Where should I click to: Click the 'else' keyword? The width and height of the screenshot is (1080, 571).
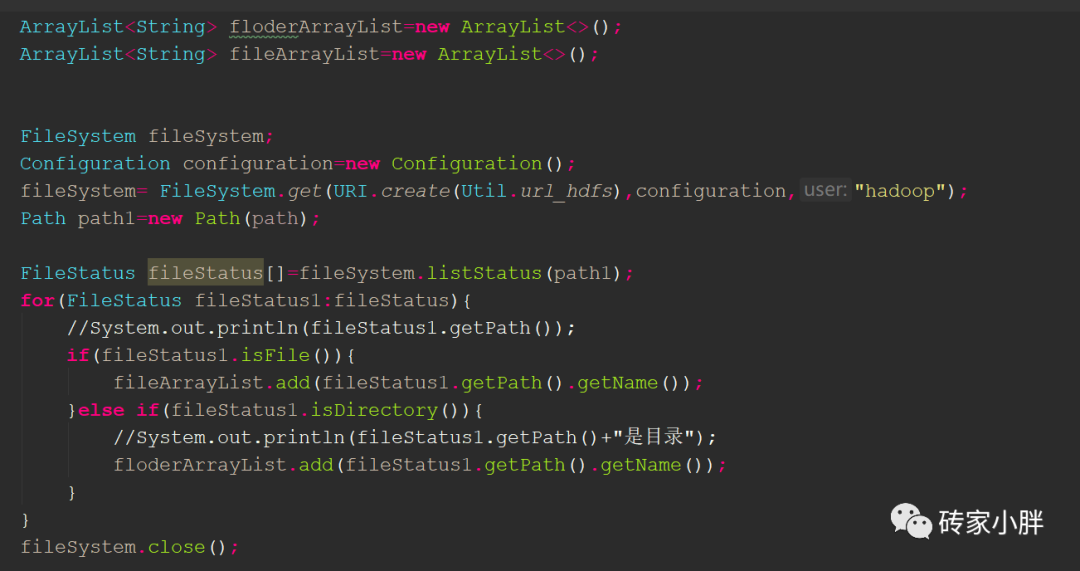101,411
